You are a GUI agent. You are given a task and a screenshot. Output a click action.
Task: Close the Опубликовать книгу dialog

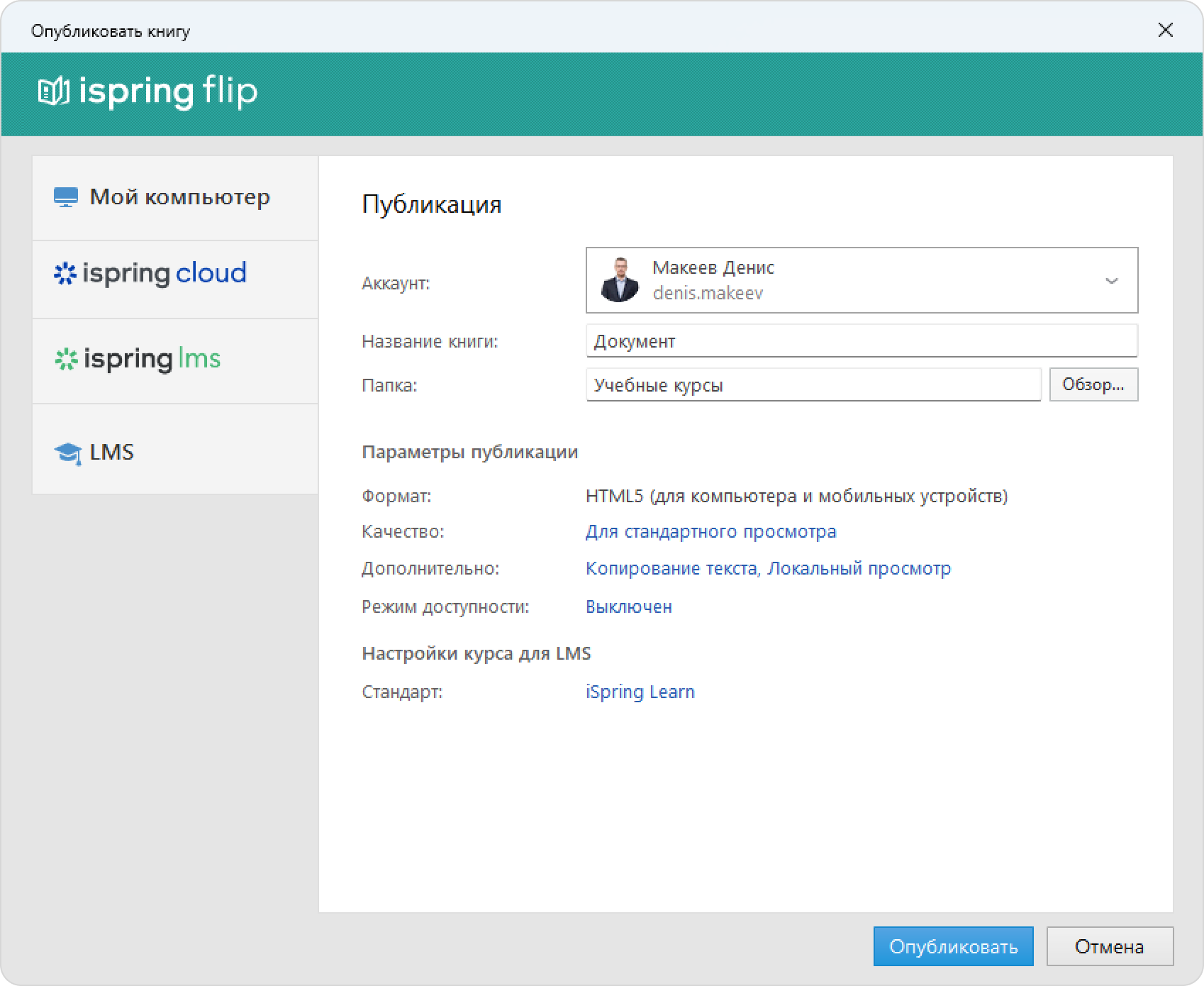tap(1165, 30)
